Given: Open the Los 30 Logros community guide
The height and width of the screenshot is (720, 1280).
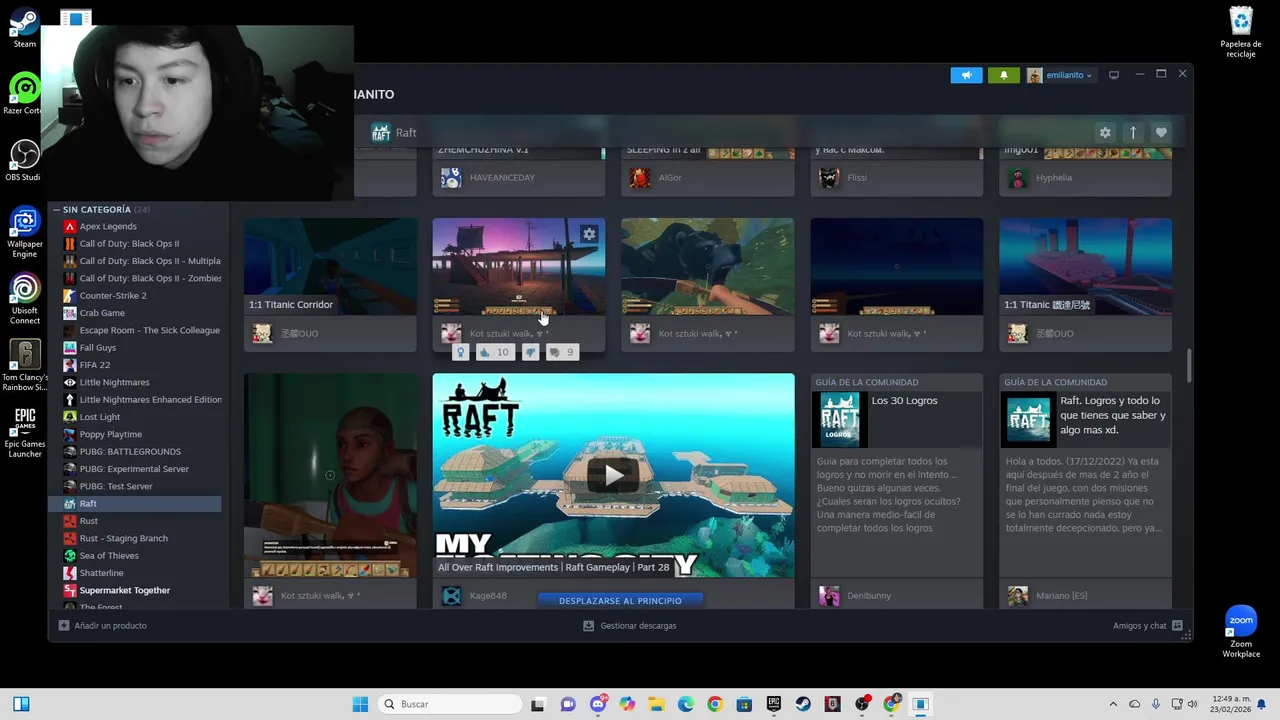Looking at the screenshot, I should (x=897, y=476).
